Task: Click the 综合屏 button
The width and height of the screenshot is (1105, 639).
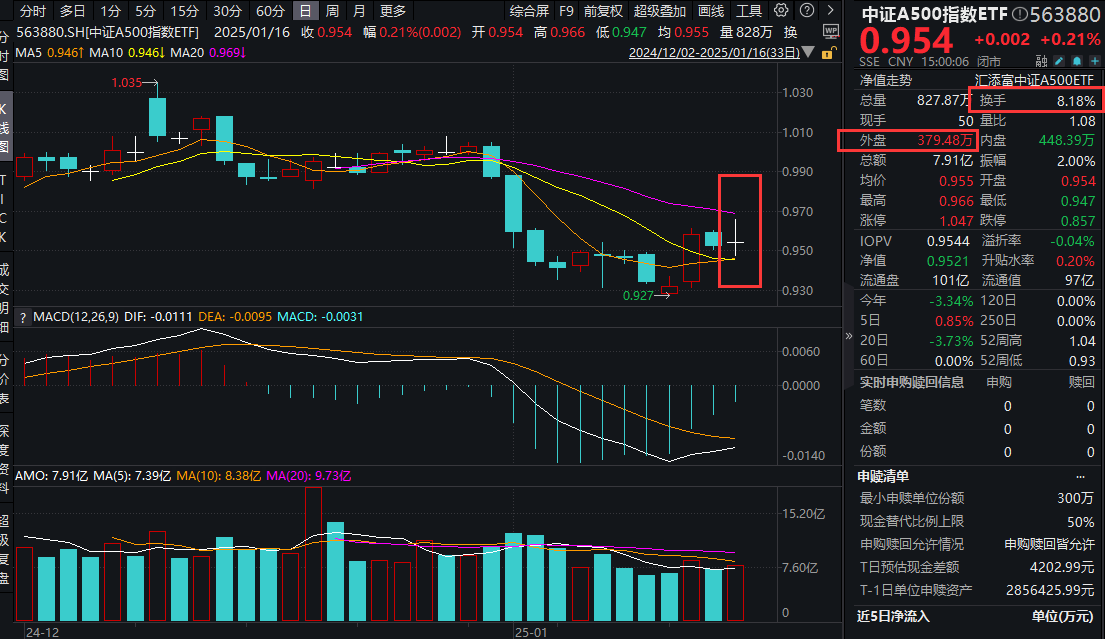Action: [x=529, y=11]
